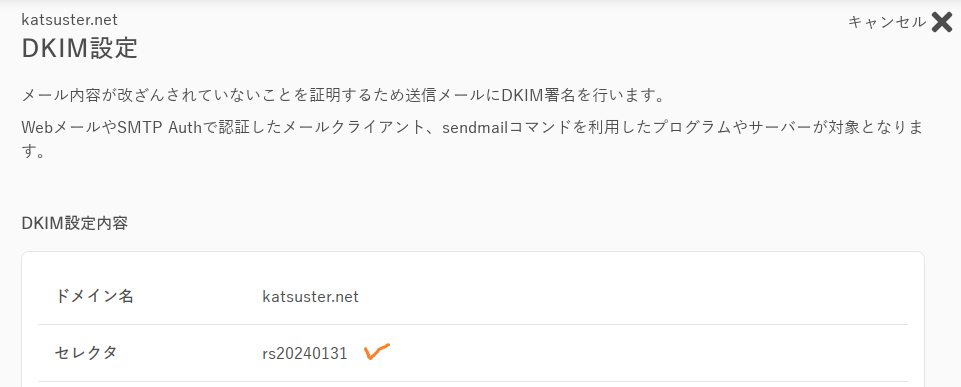The image size is (961, 387).
Task: Click the セレクタ row label
Action: click(x=86, y=353)
